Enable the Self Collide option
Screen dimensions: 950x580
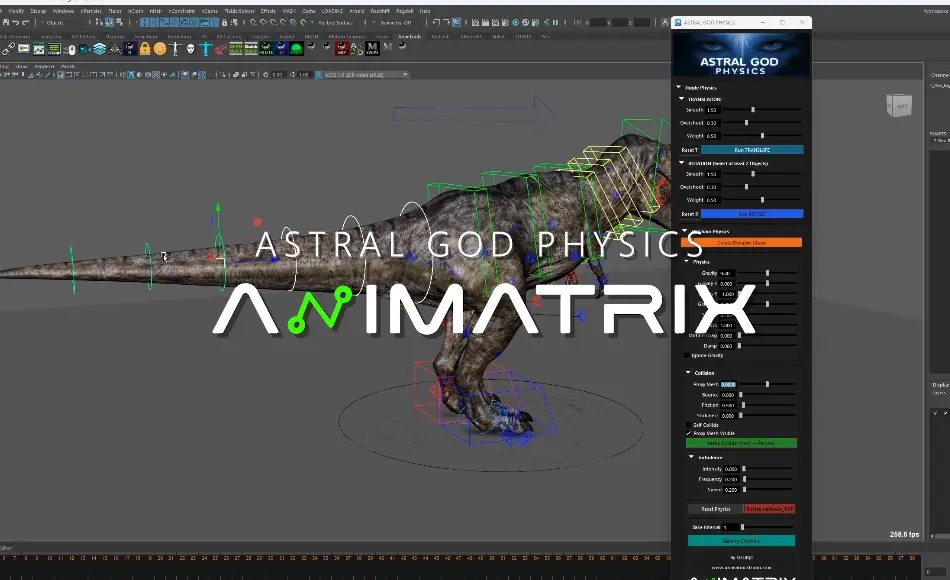pos(687,423)
